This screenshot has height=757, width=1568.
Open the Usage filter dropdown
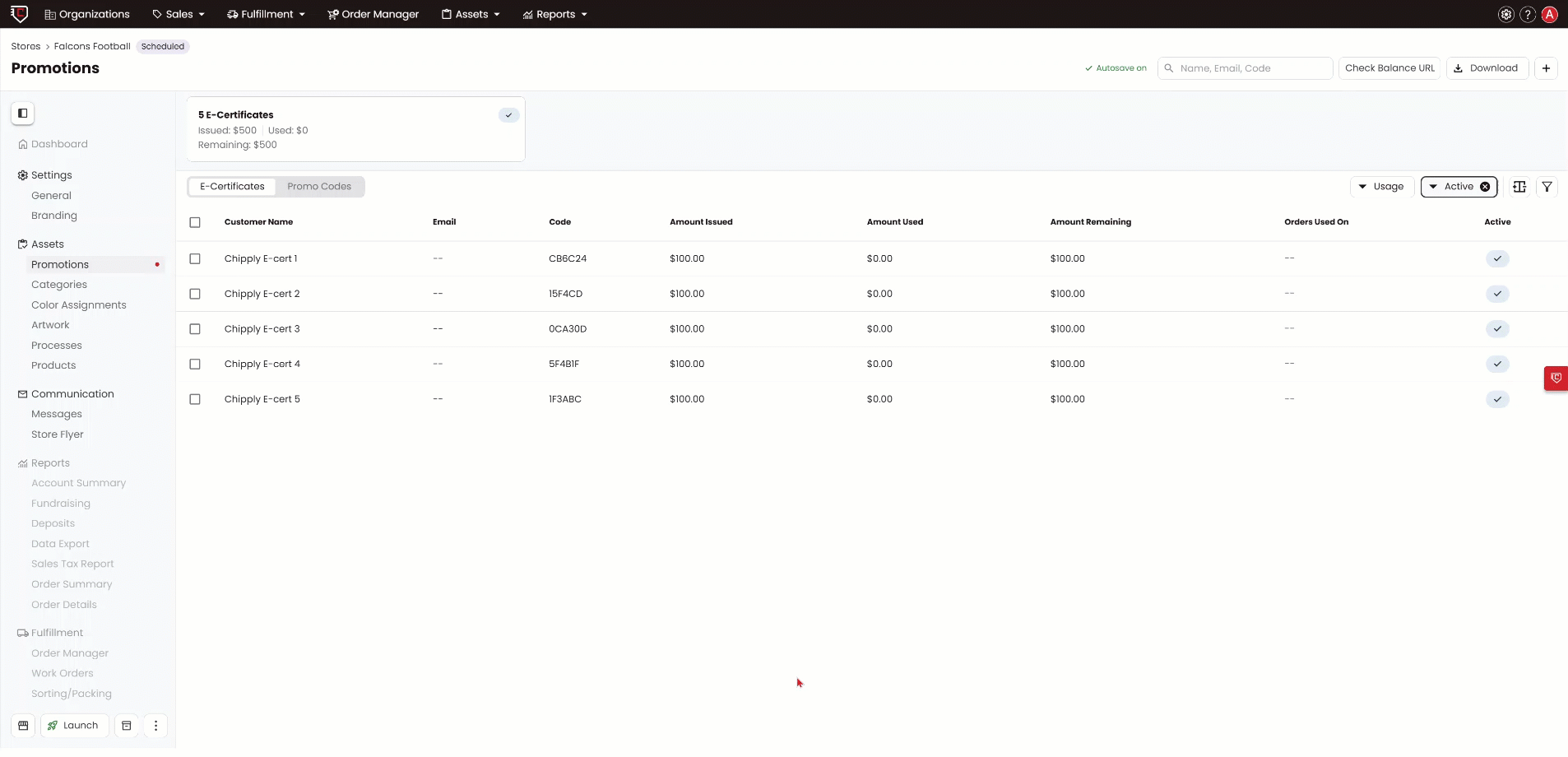pyautogui.click(x=1382, y=187)
